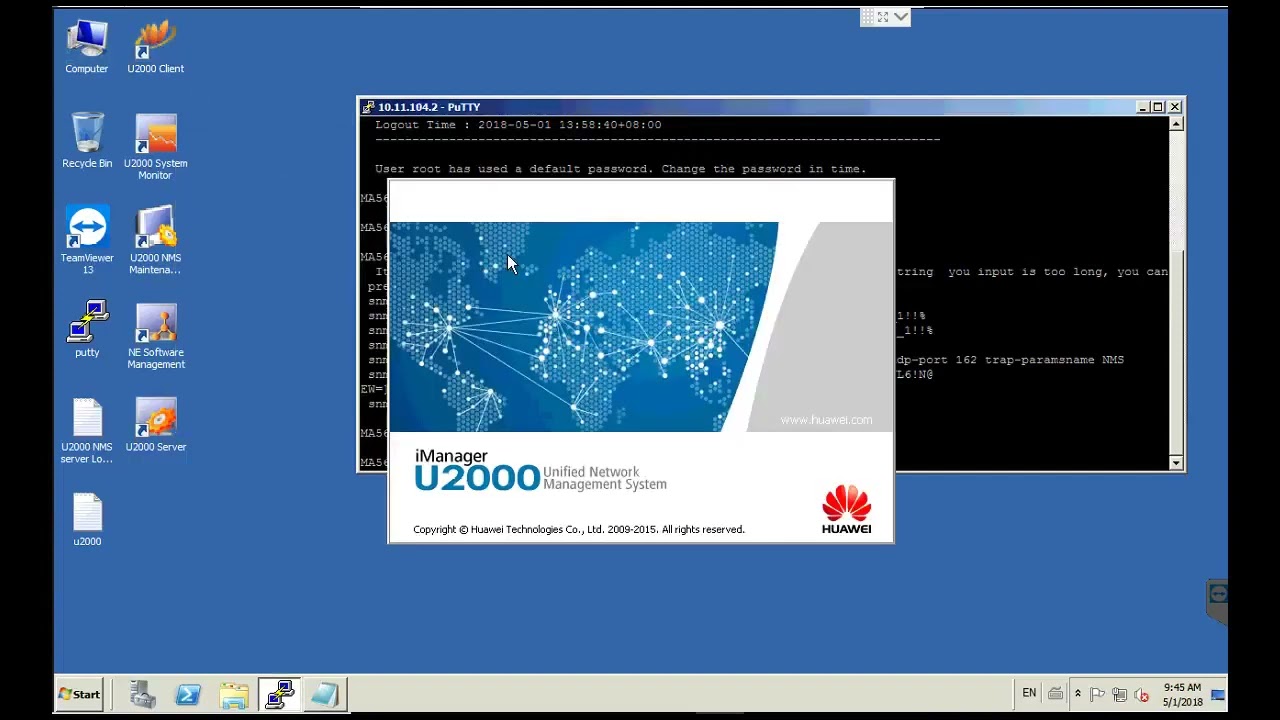The image size is (1280, 720).
Task: Open the PuTTY window system menu icon
Action: [x=368, y=107]
